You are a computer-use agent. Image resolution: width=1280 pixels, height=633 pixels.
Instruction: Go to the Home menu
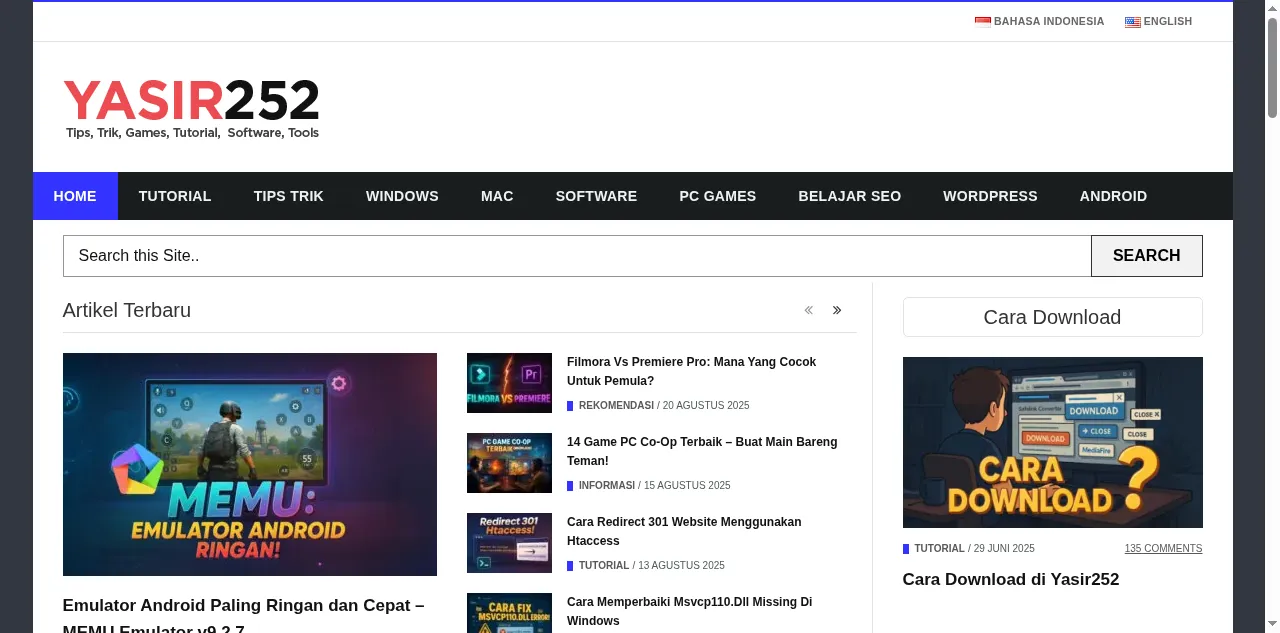click(x=75, y=196)
